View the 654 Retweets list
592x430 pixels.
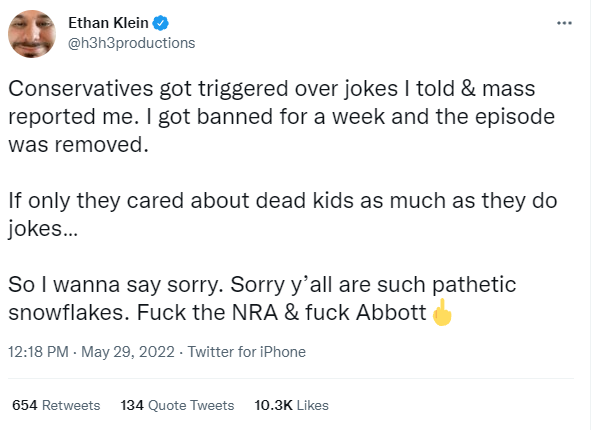pos(56,405)
